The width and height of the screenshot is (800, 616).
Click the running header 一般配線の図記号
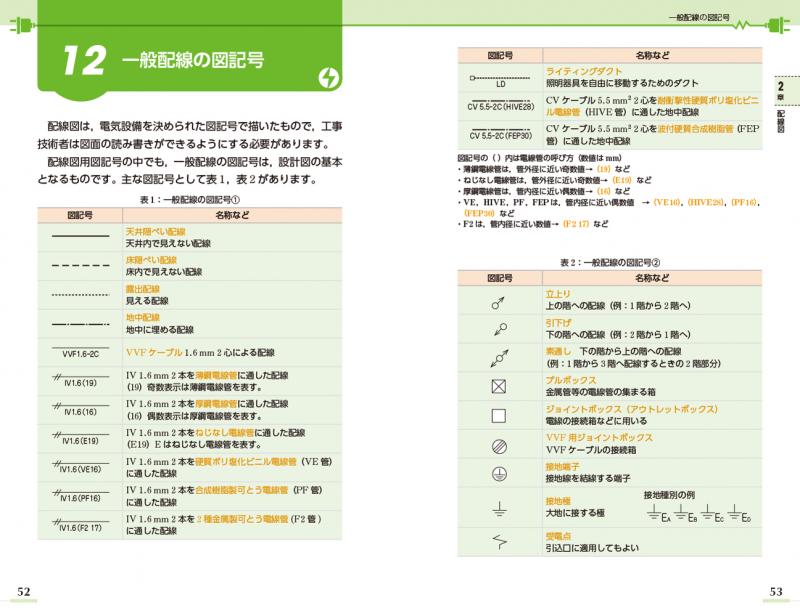[699, 17]
